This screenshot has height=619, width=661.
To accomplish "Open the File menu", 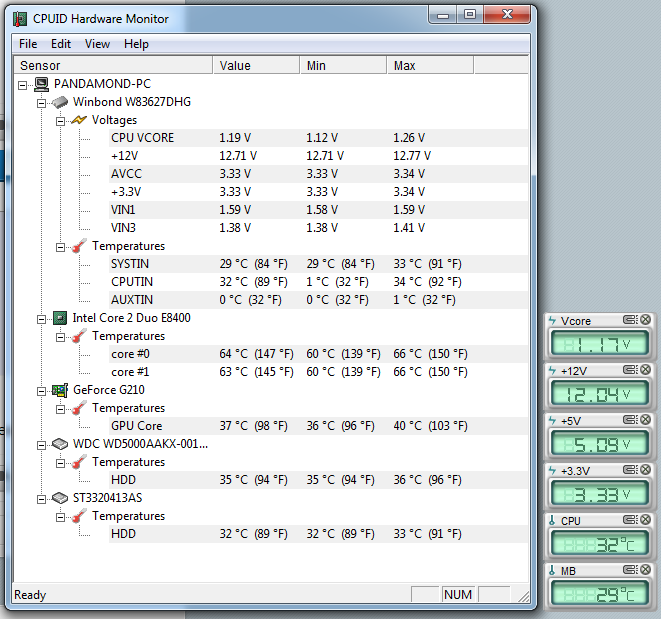I will click(x=28, y=44).
